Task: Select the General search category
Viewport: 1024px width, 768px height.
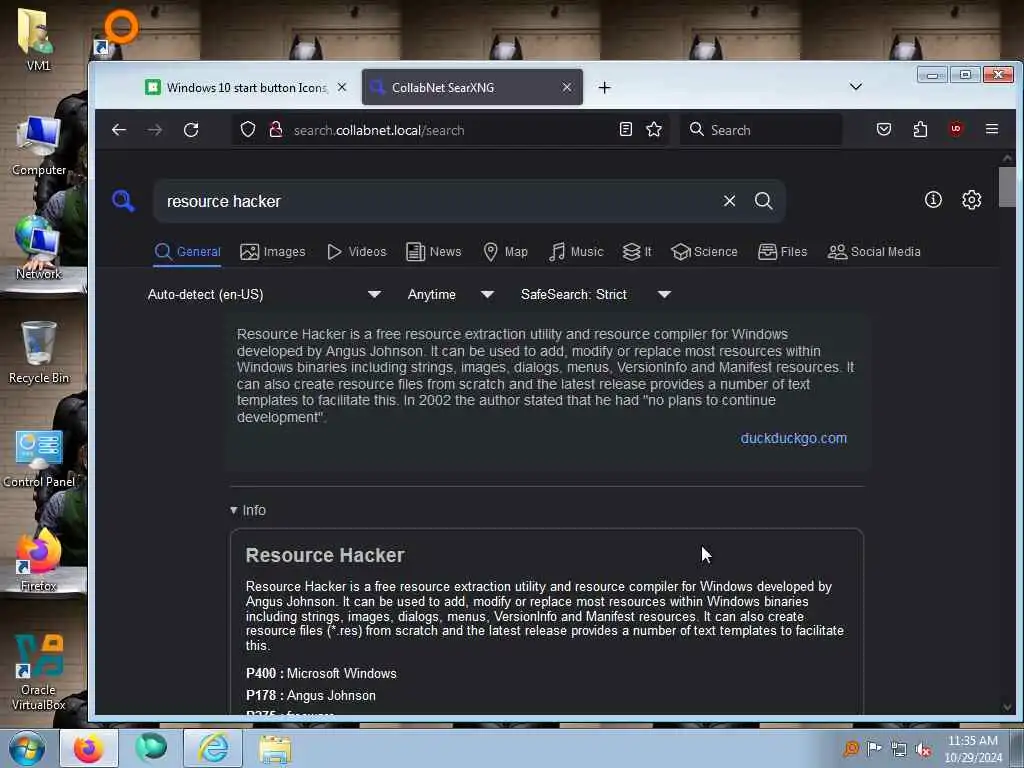Action: coord(187,251)
